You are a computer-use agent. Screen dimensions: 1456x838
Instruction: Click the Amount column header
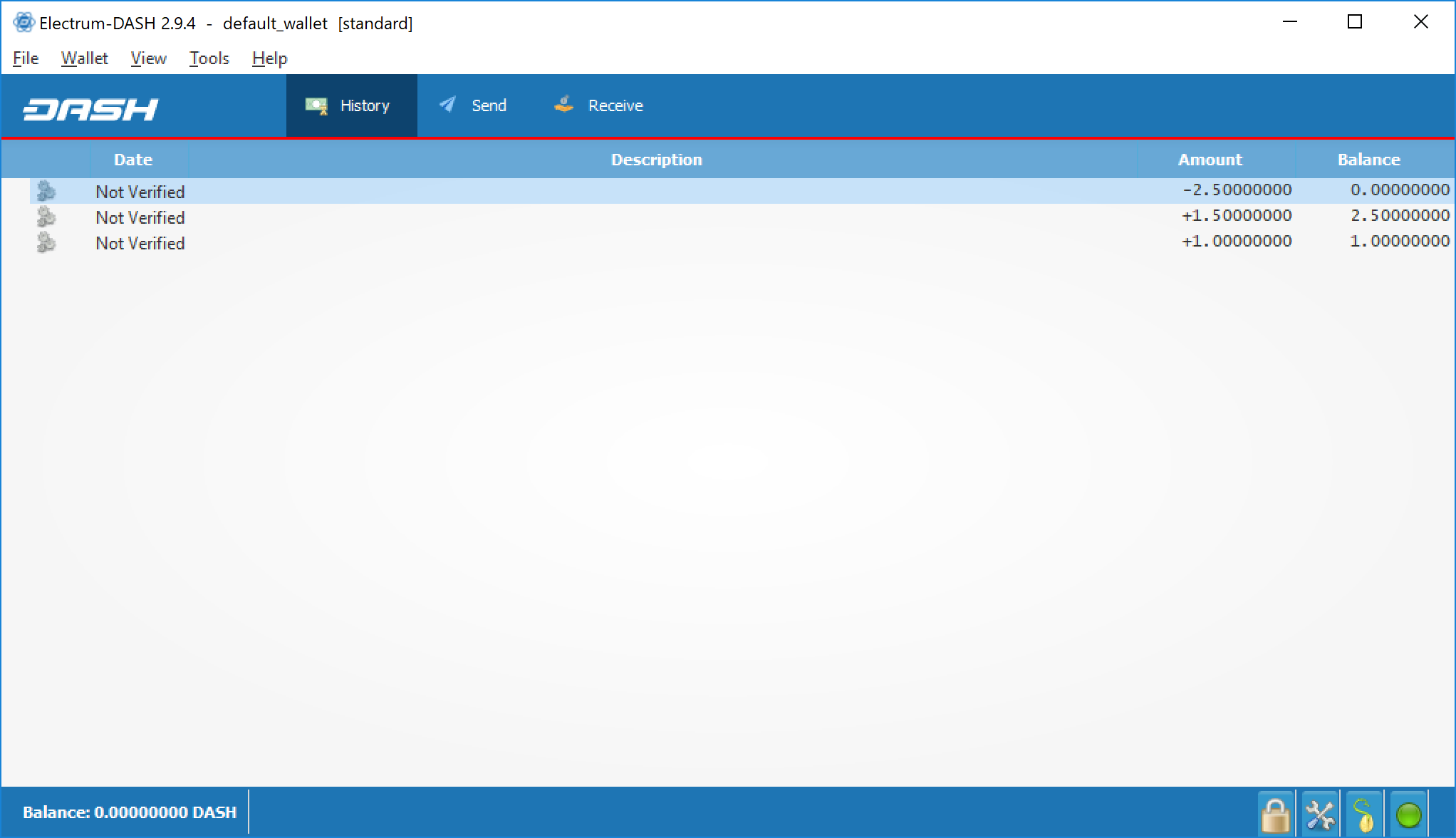pos(1210,160)
